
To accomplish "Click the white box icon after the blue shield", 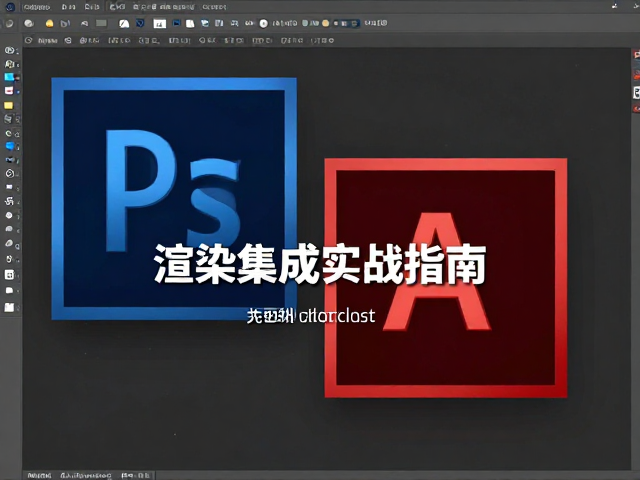I will [x=160, y=24].
